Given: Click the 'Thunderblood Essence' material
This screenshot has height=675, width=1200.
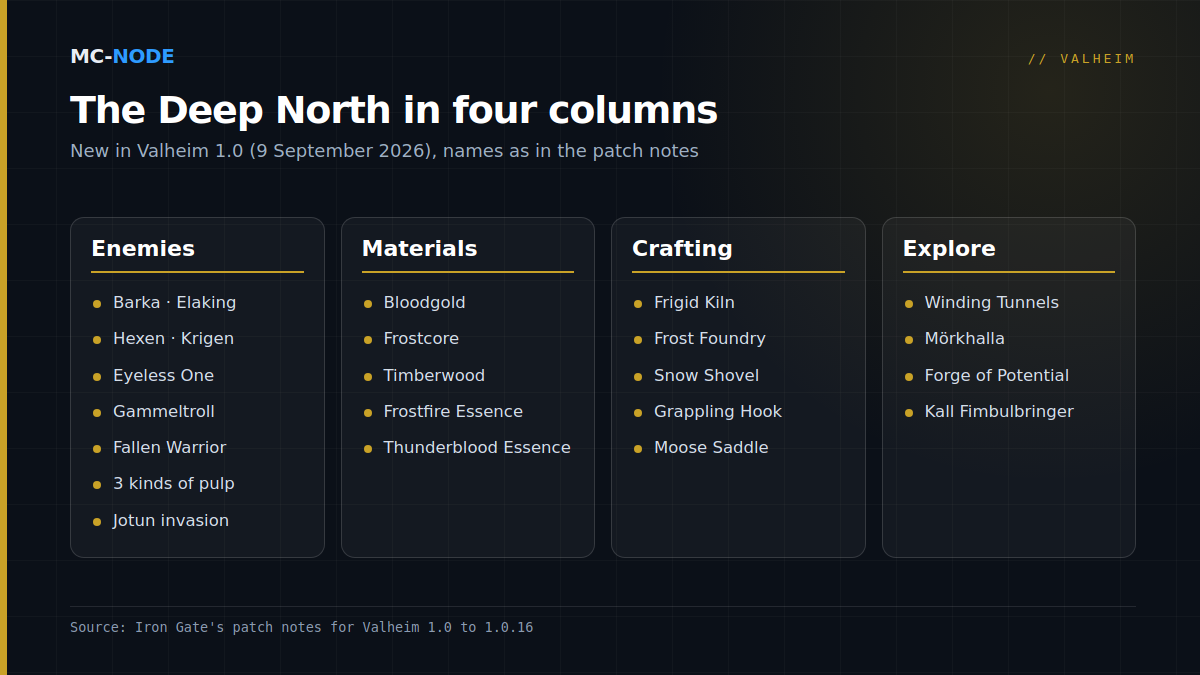Looking at the screenshot, I should pos(477,447).
